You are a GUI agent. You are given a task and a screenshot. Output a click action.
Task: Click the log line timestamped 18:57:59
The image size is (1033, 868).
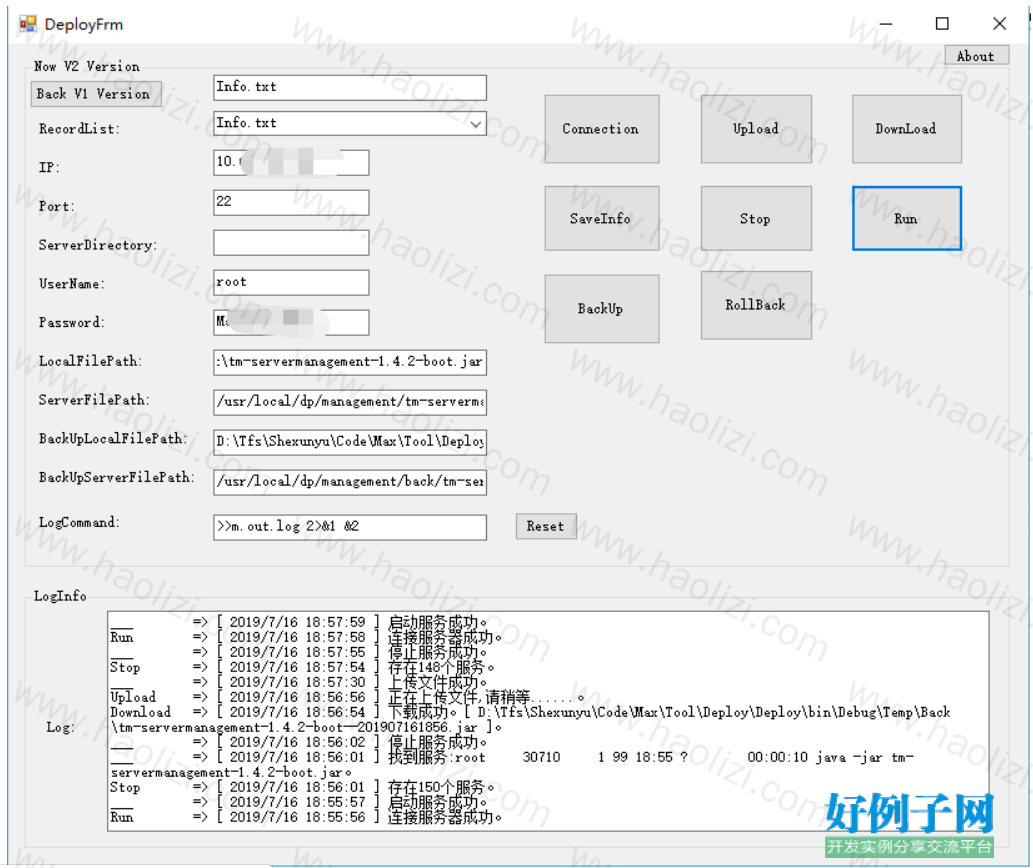300,622
